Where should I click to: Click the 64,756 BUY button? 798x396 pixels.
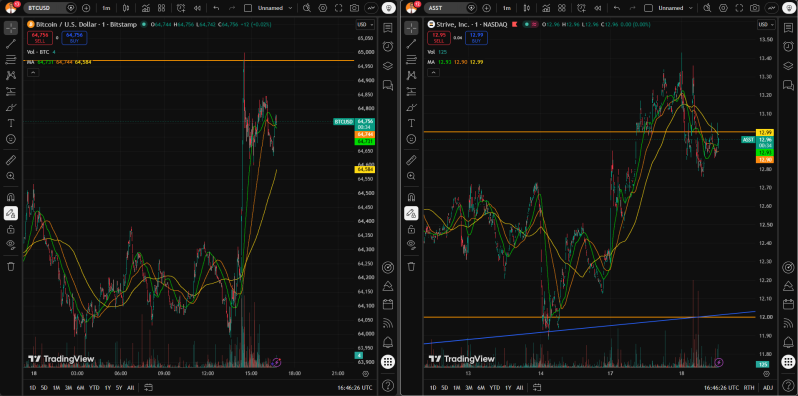[74, 38]
